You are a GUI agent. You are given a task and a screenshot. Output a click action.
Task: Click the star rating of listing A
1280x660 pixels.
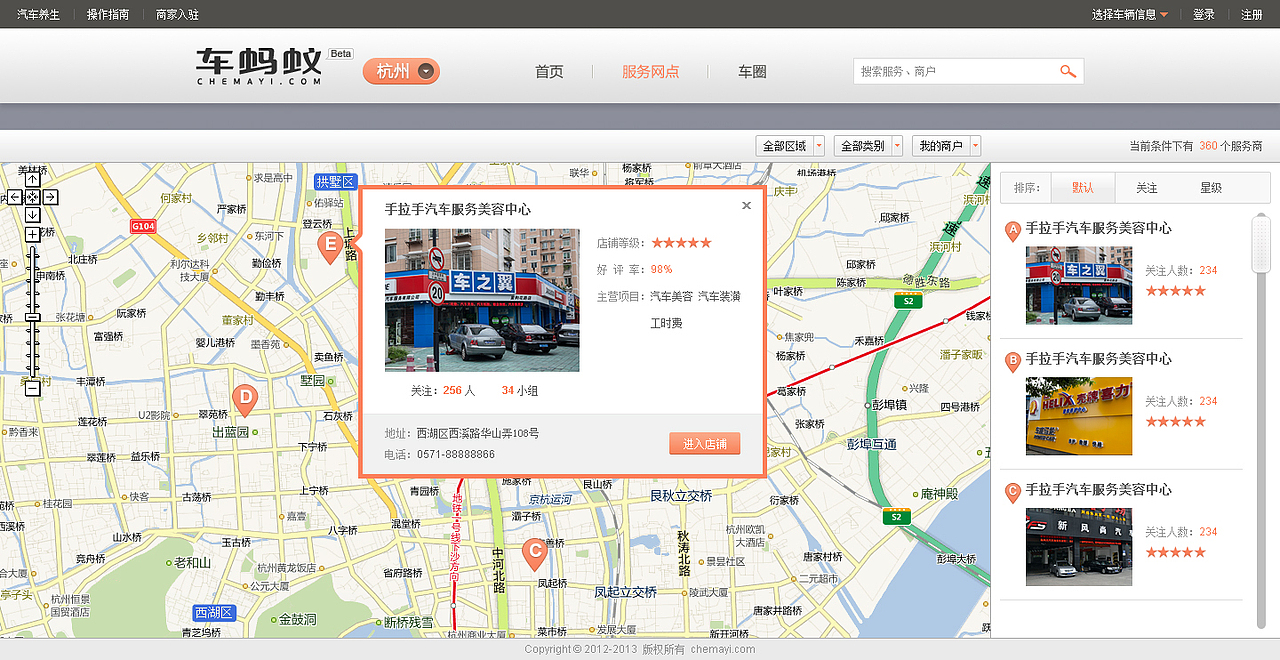point(1175,291)
